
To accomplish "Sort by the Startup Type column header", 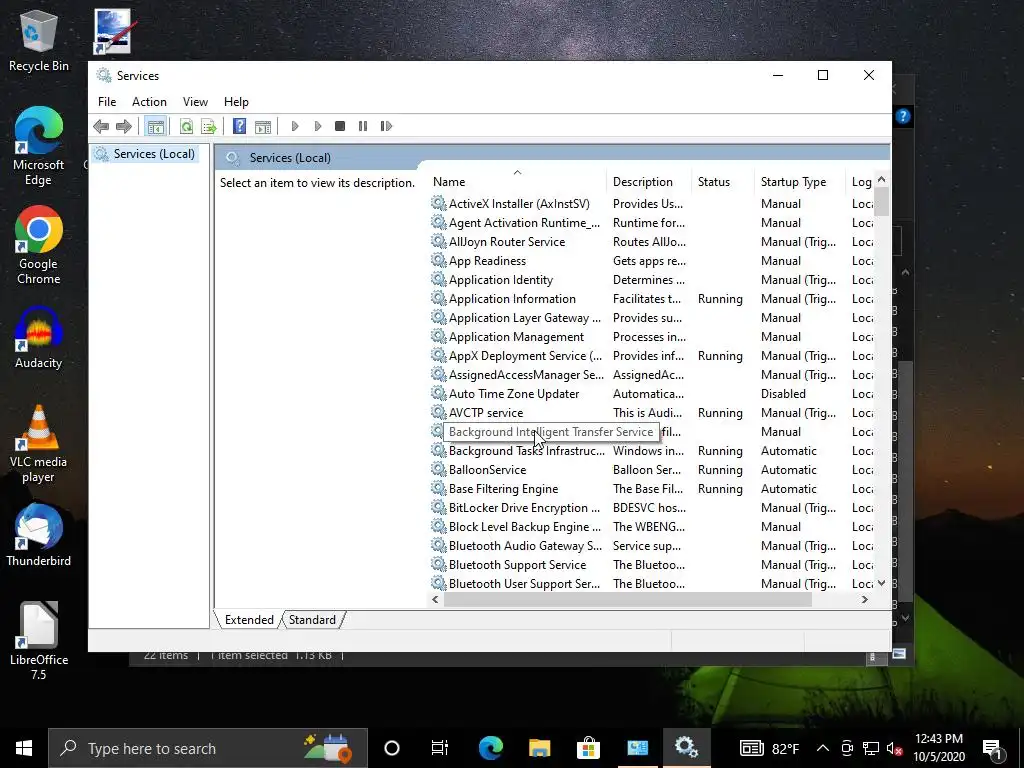I will [x=799, y=182].
